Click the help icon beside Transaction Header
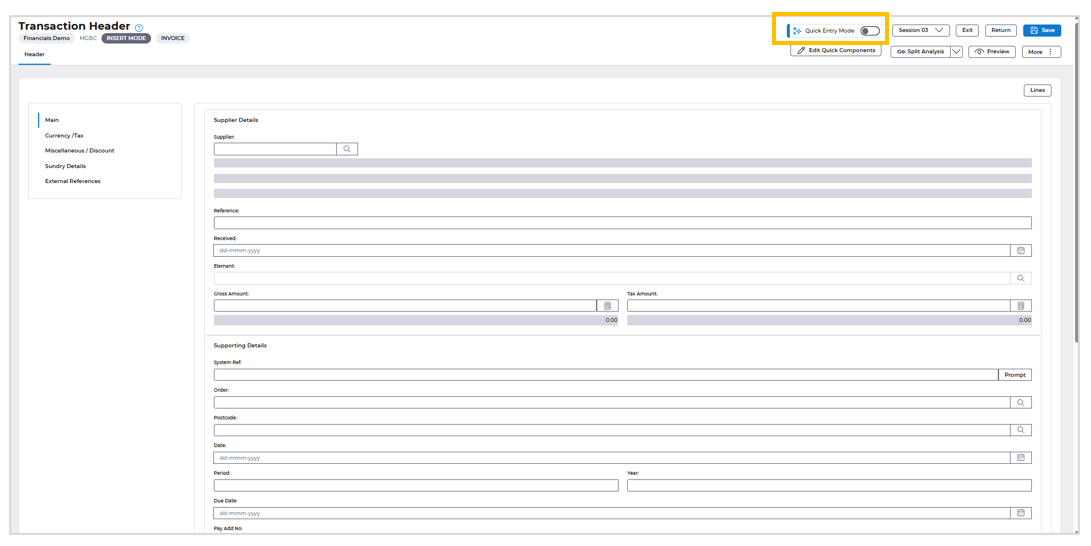 point(138,27)
